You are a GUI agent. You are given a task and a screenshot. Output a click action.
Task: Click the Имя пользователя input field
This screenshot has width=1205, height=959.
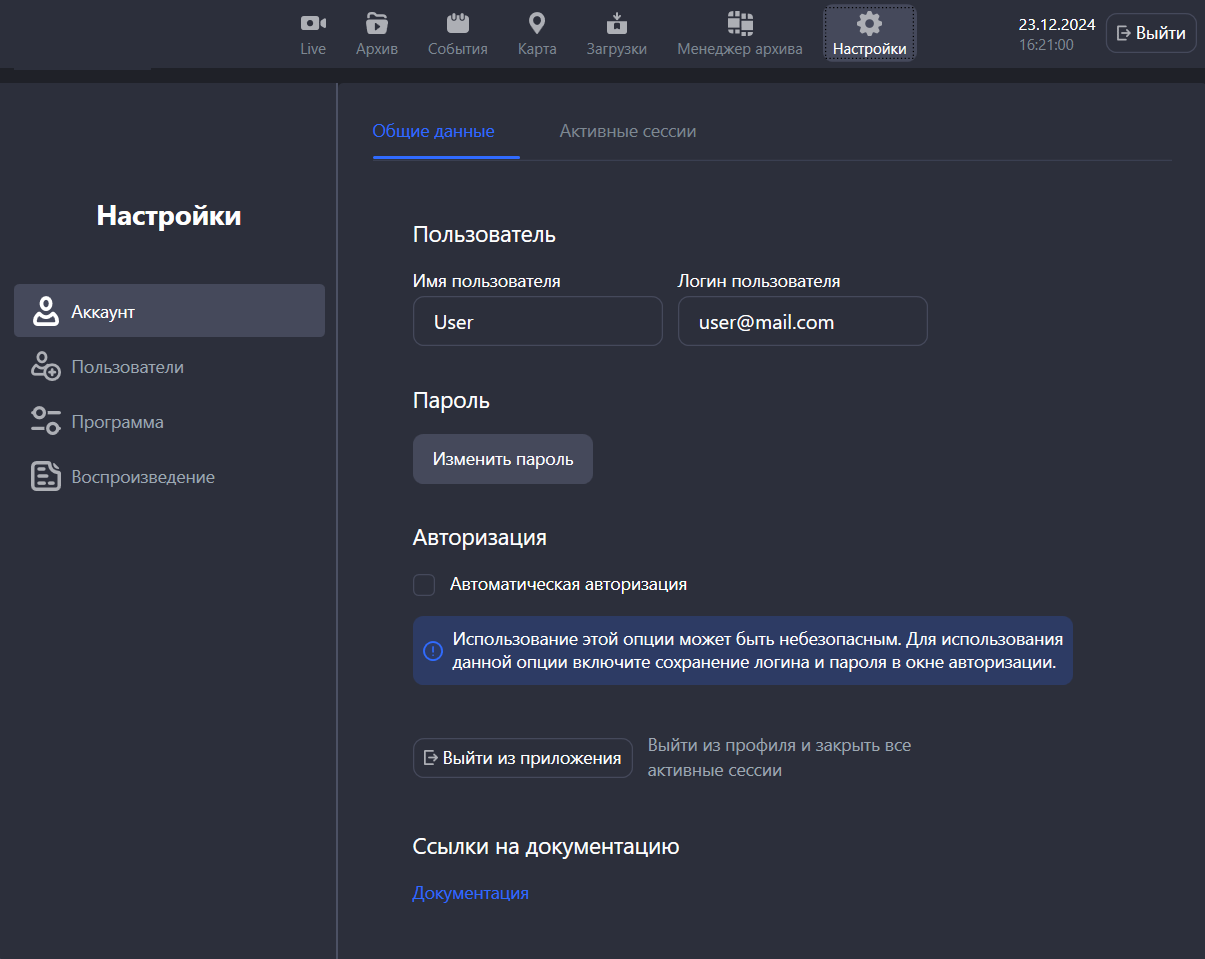point(537,322)
